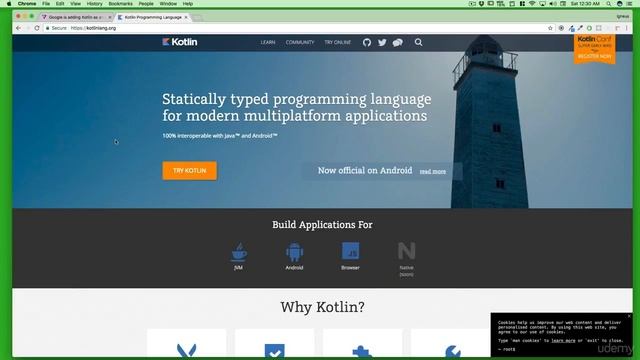
Task: Click the Kotlin logo in header
Action: click(x=180, y=42)
